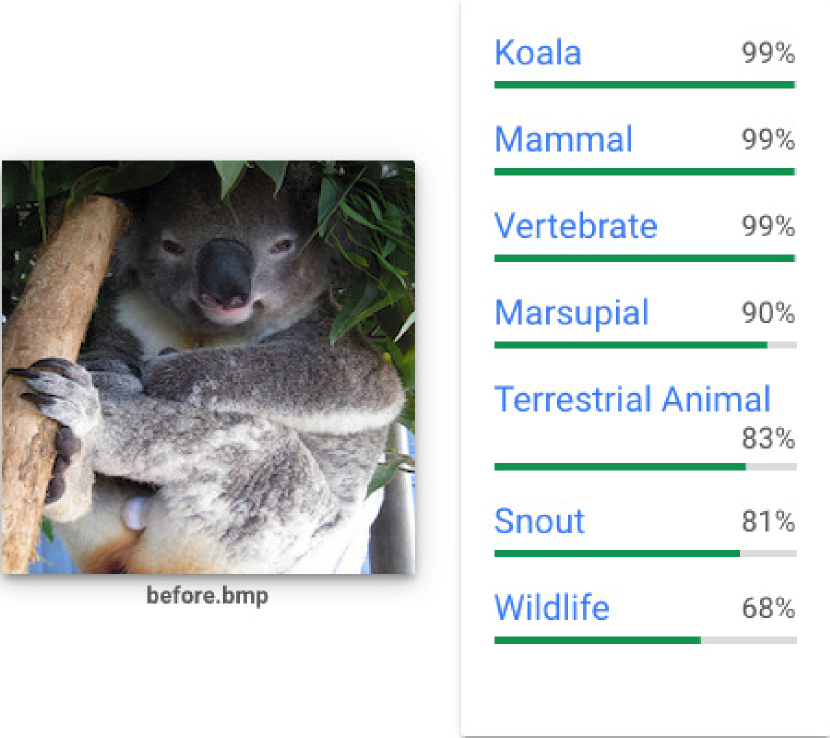The height and width of the screenshot is (738, 830).
Task: Click the Terrestrial Animal score bar
Action: 645,467
